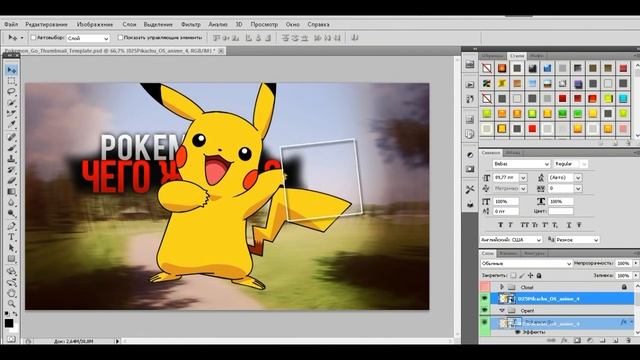The width and height of the screenshot is (640, 360).
Task: Open the Слой auto-select dropdown
Action: pyautogui.click(x=88, y=38)
